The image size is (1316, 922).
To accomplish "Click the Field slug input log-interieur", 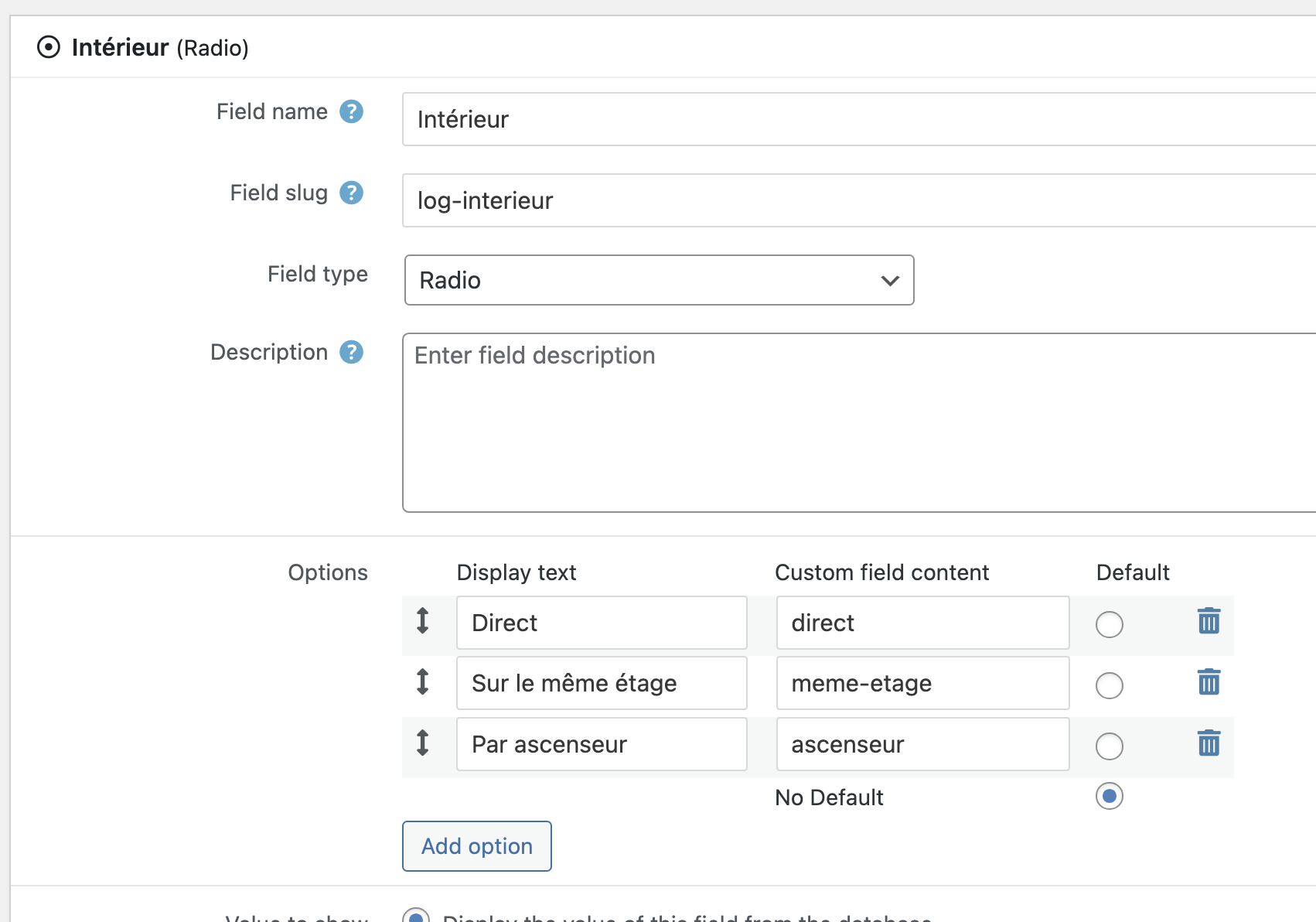I will pyautogui.click(x=858, y=200).
